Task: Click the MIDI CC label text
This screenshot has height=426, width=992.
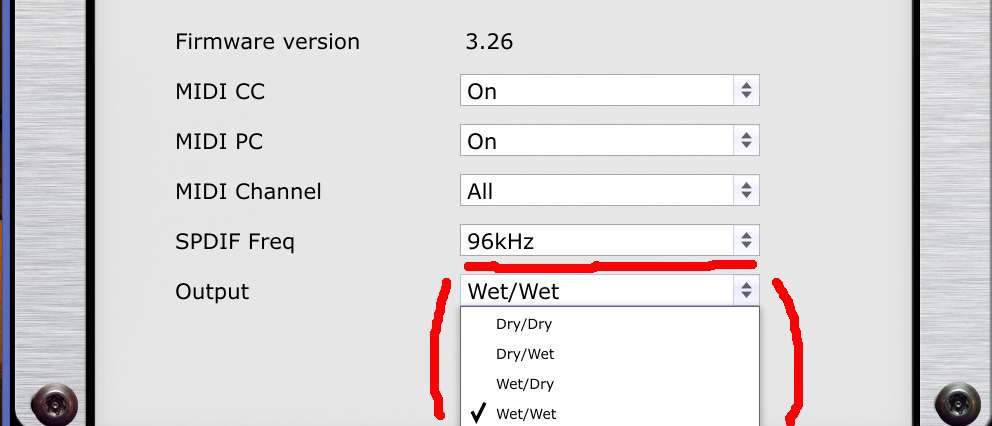Action: [x=220, y=91]
